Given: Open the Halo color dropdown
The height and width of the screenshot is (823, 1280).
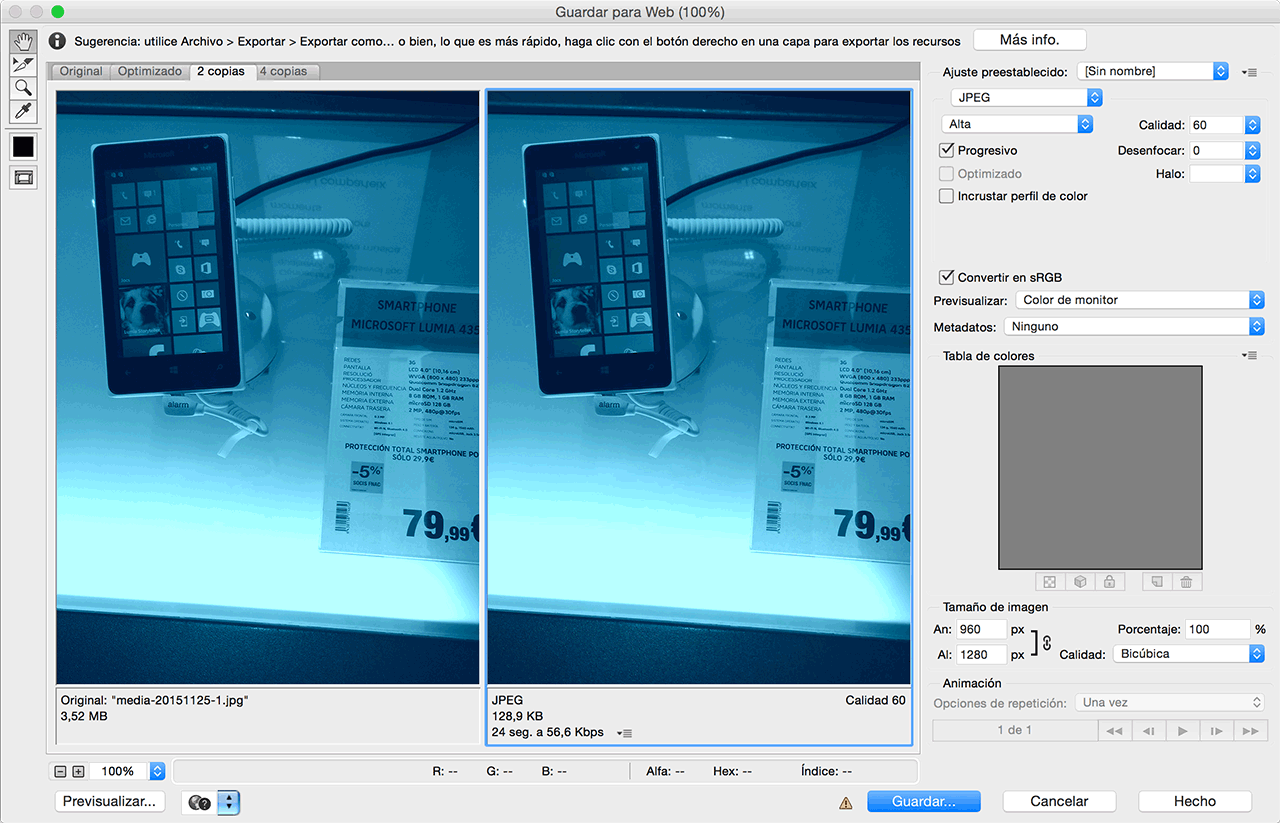Looking at the screenshot, I should 1252,174.
